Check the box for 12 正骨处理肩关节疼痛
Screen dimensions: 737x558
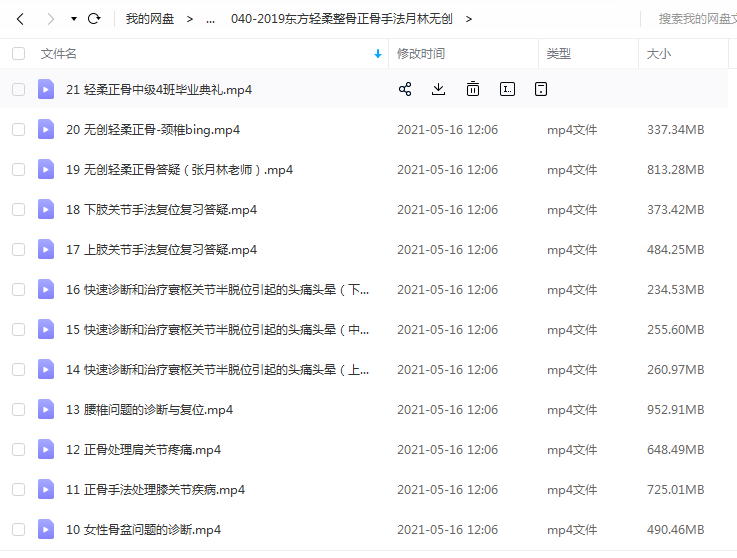(18, 449)
